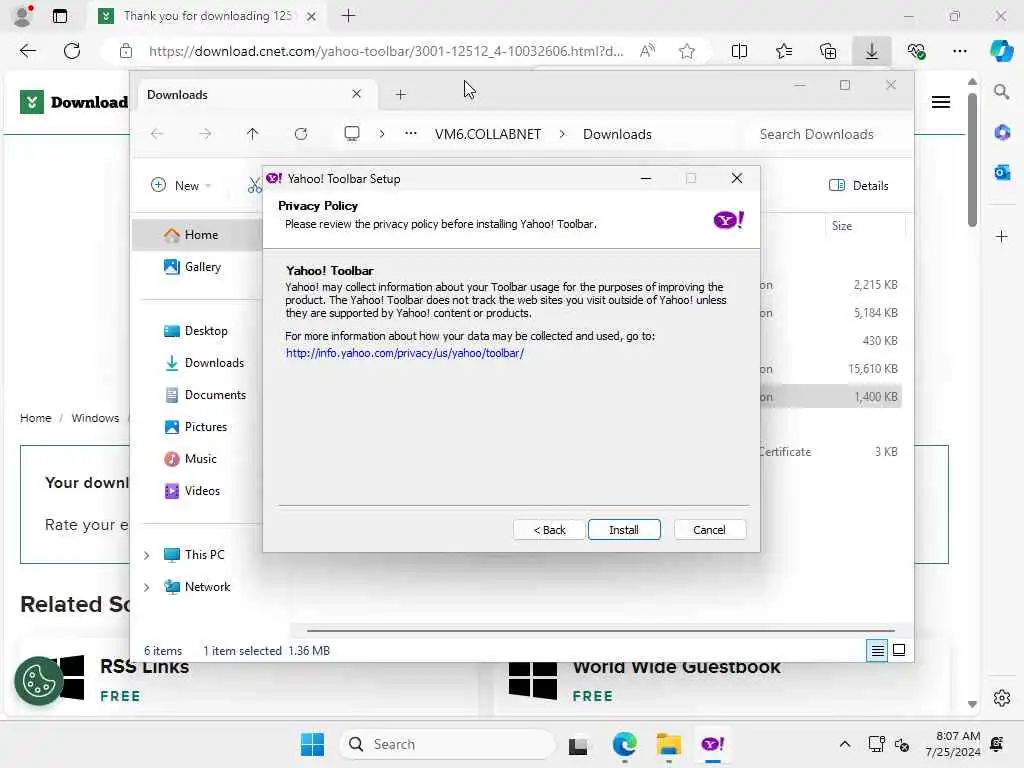This screenshot has width=1024, height=768.
Task: Expand Network tree node
Action: click(x=147, y=587)
